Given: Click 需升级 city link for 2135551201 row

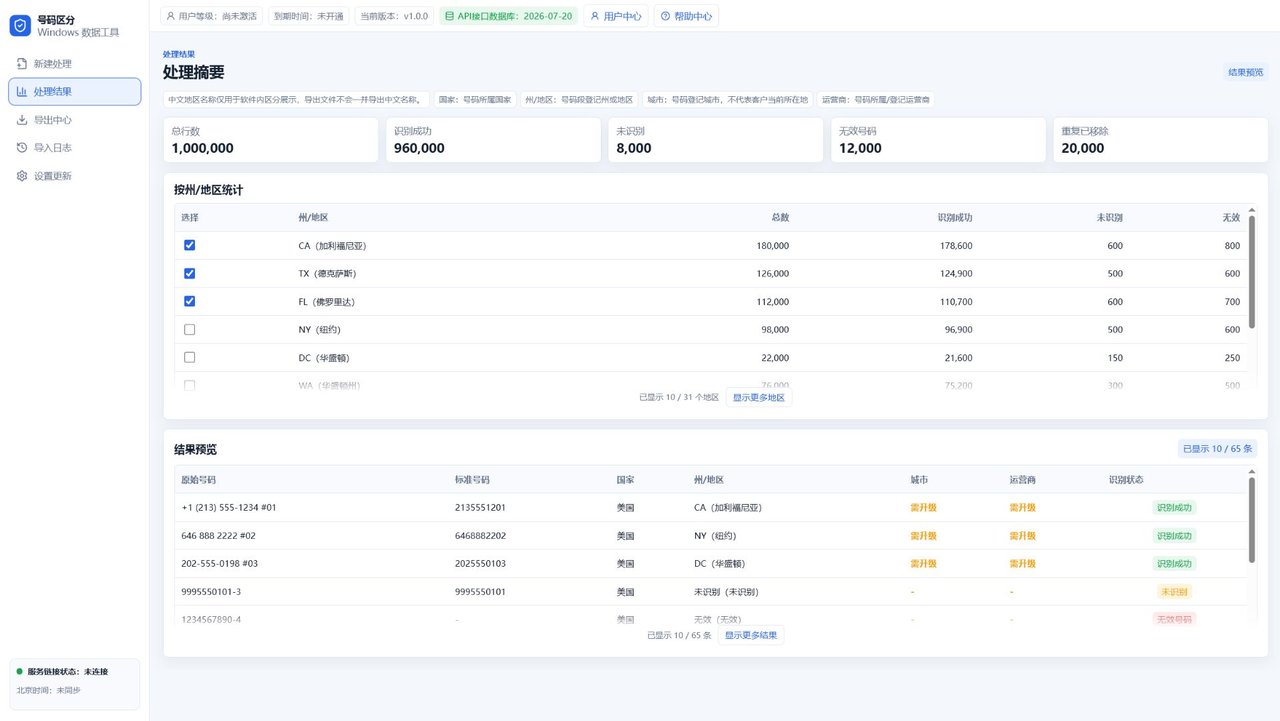Looking at the screenshot, I should click(x=923, y=508).
